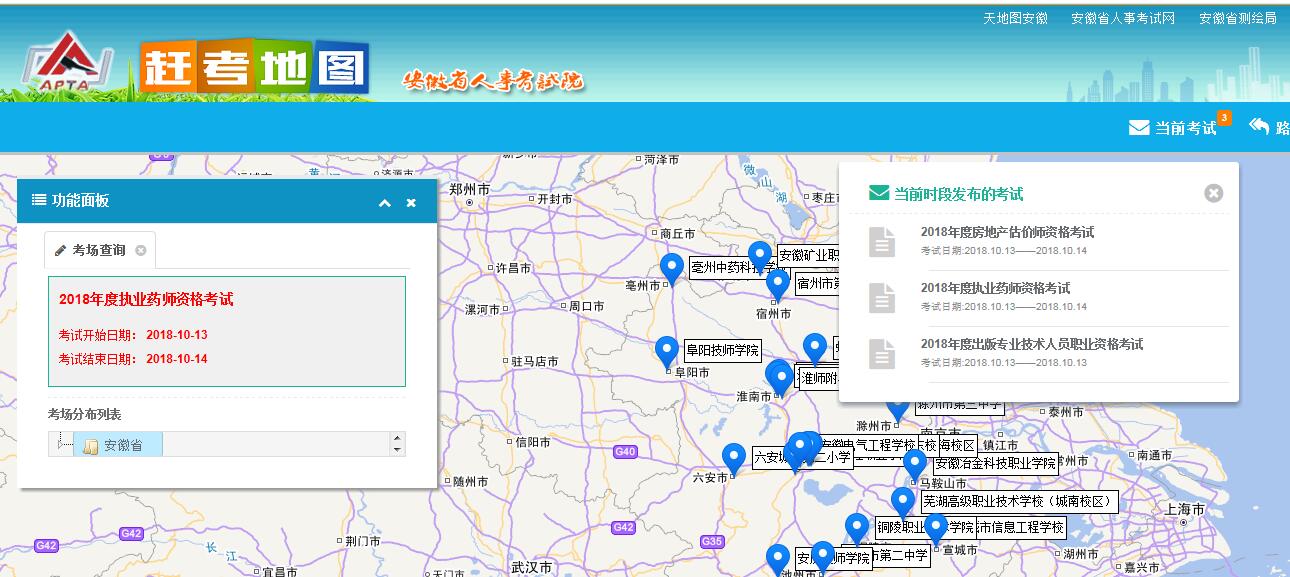Open 2018年度出版专业技术人员职业资格考试 entry
The height and width of the screenshot is (577, 1290).
point(1032,344)
